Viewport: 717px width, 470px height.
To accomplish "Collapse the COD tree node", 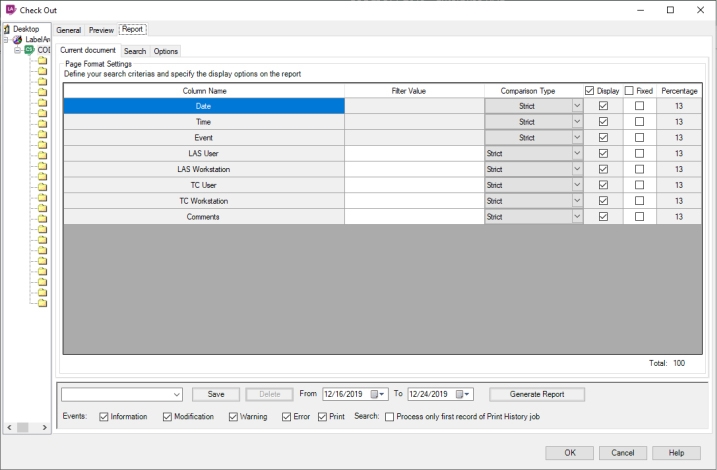I will point(17,50).
